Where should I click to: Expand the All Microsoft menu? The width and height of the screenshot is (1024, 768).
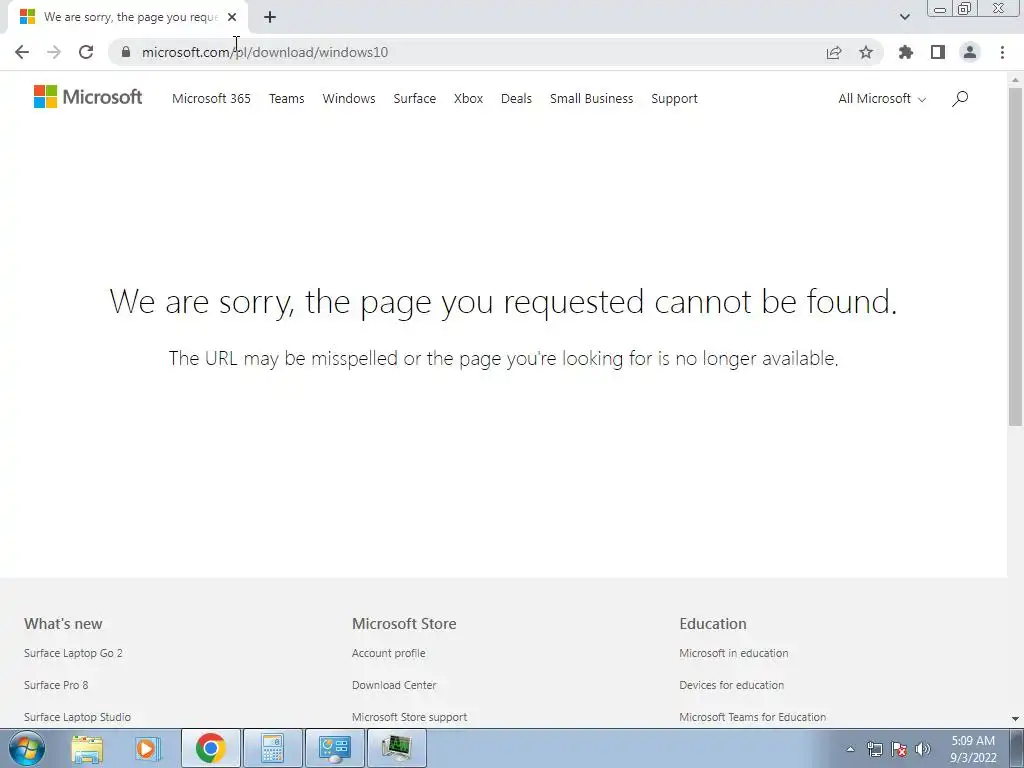882,99
